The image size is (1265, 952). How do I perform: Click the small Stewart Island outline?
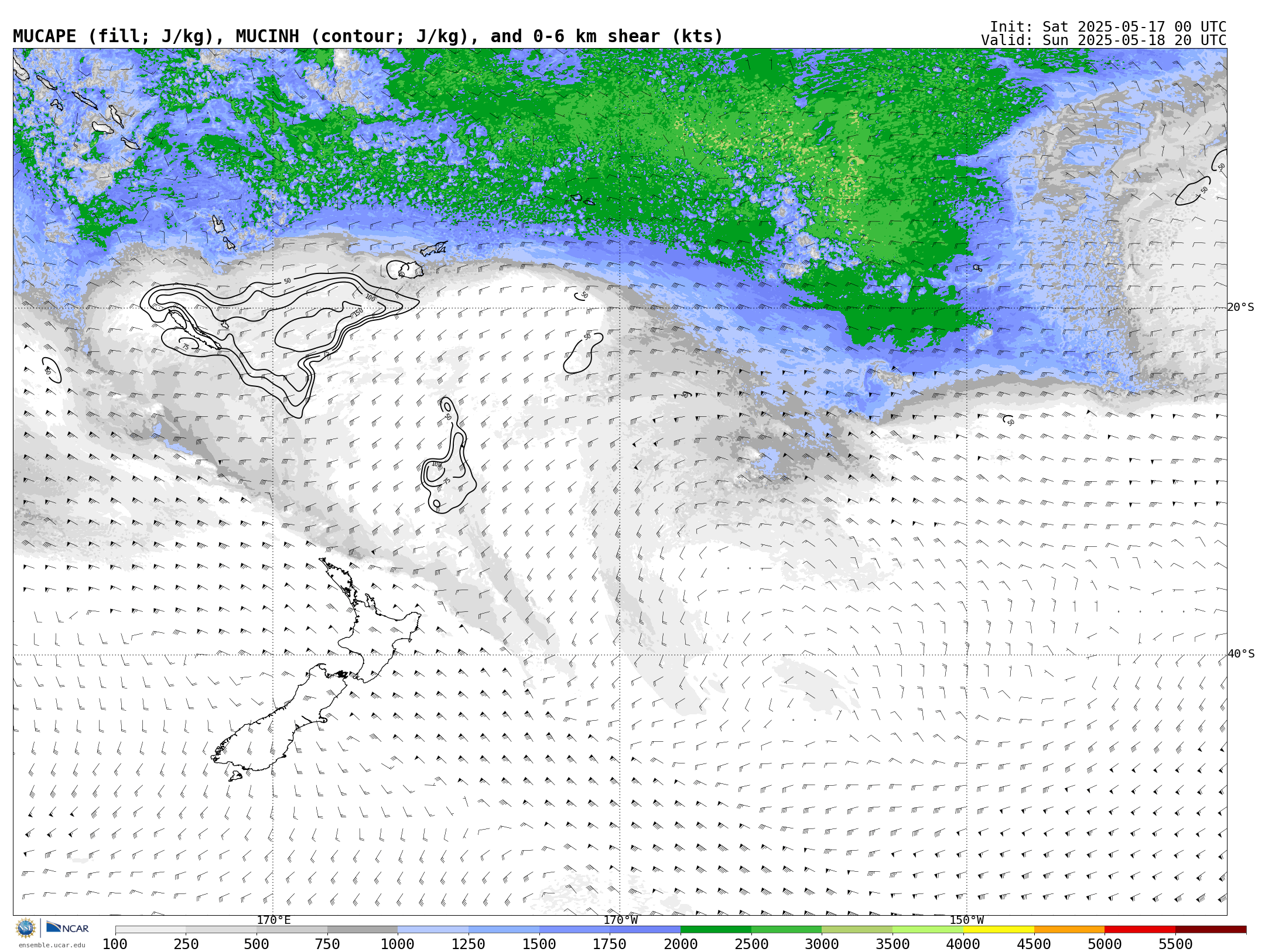click(x=235, y=776)
